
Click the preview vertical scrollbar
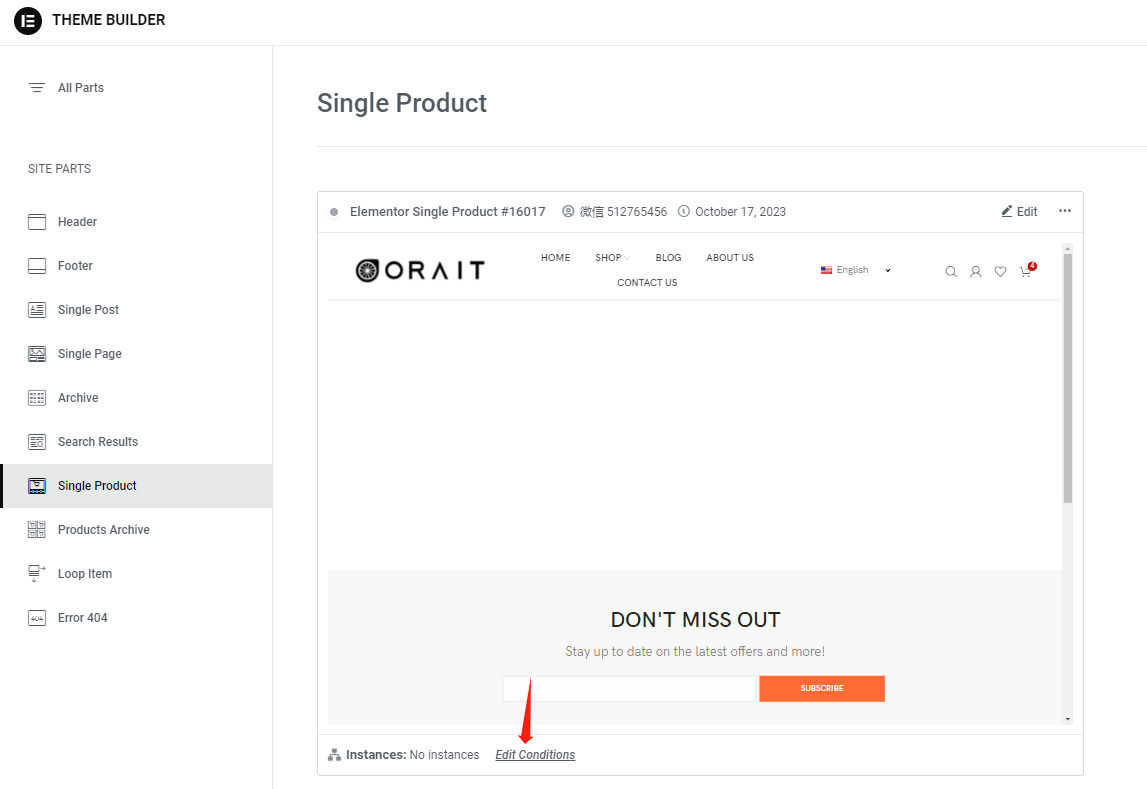[x=1067, y=380]
